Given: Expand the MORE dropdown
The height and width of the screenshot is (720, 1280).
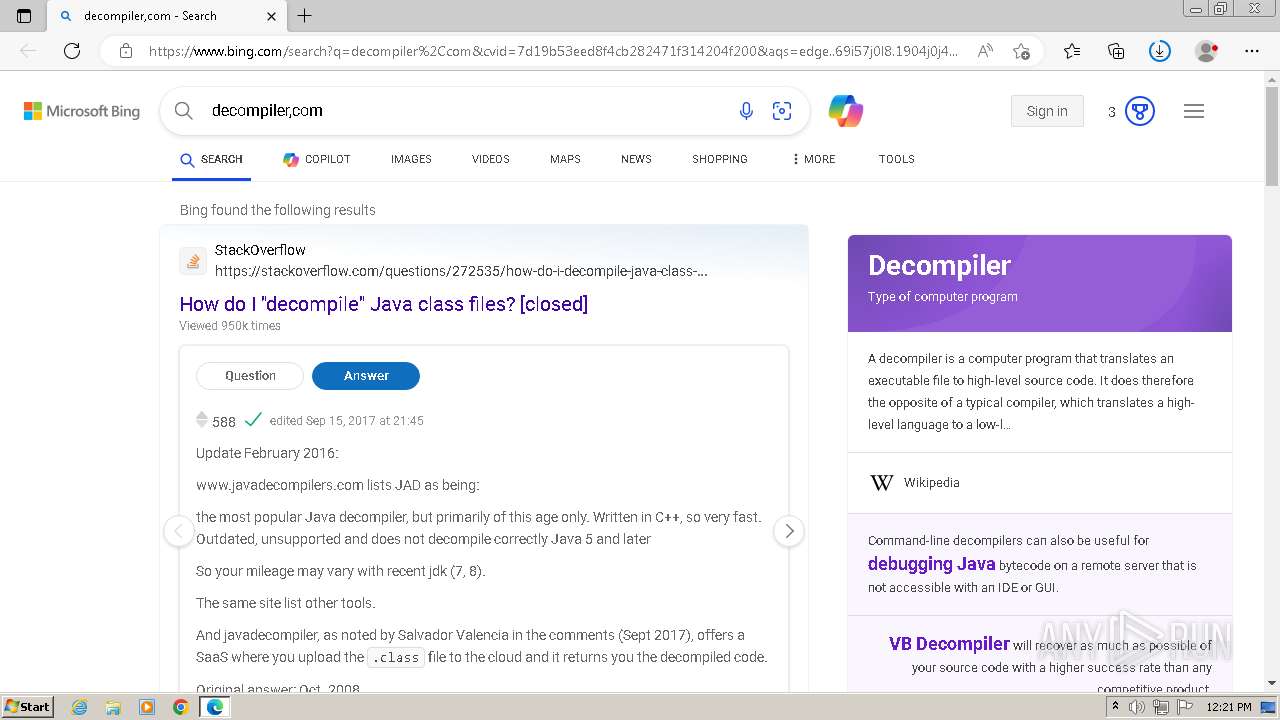Looking at the screenshot, I should 814,159.
